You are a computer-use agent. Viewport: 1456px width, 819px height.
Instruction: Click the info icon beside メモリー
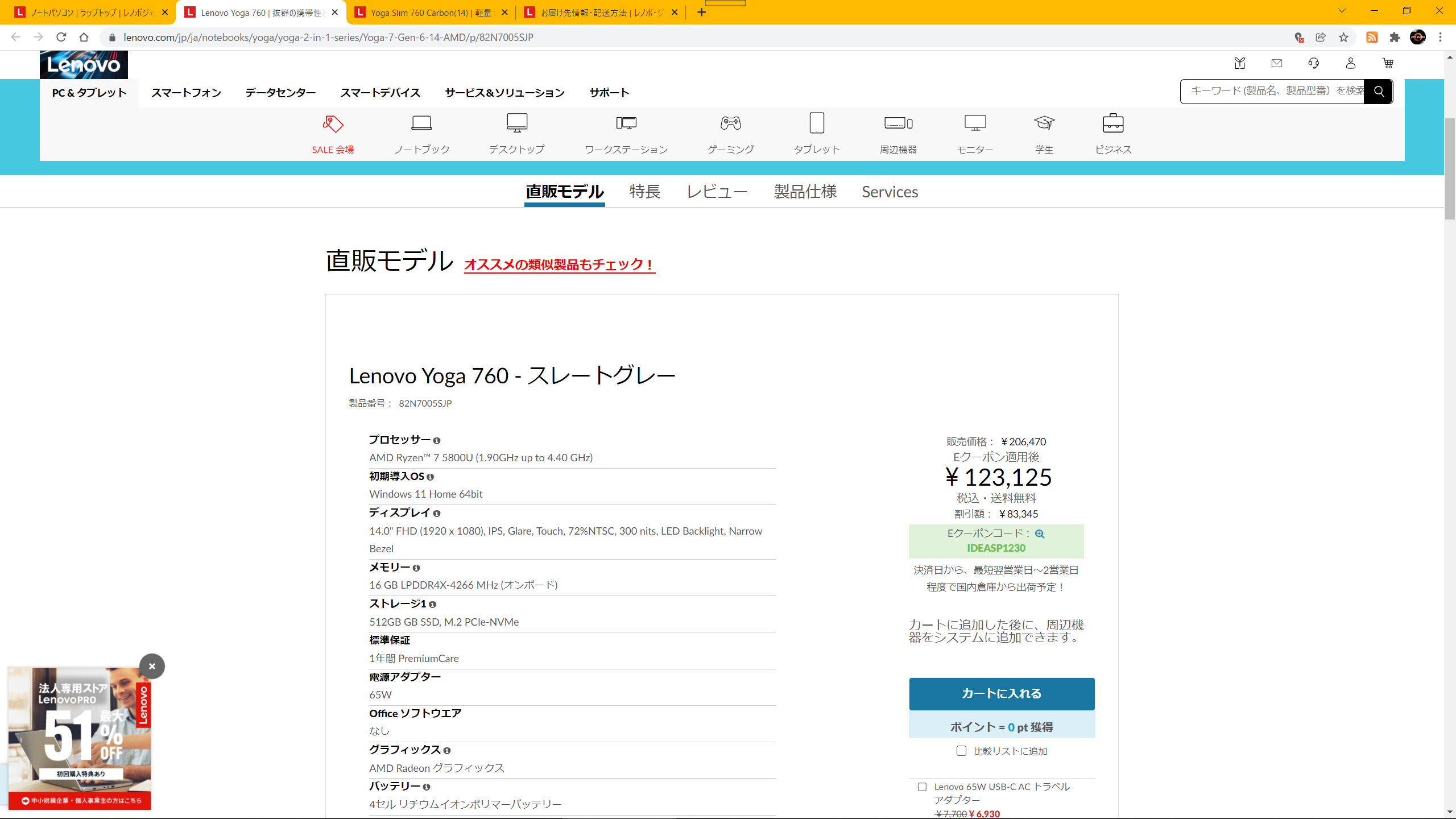click(x=416, y=568)
